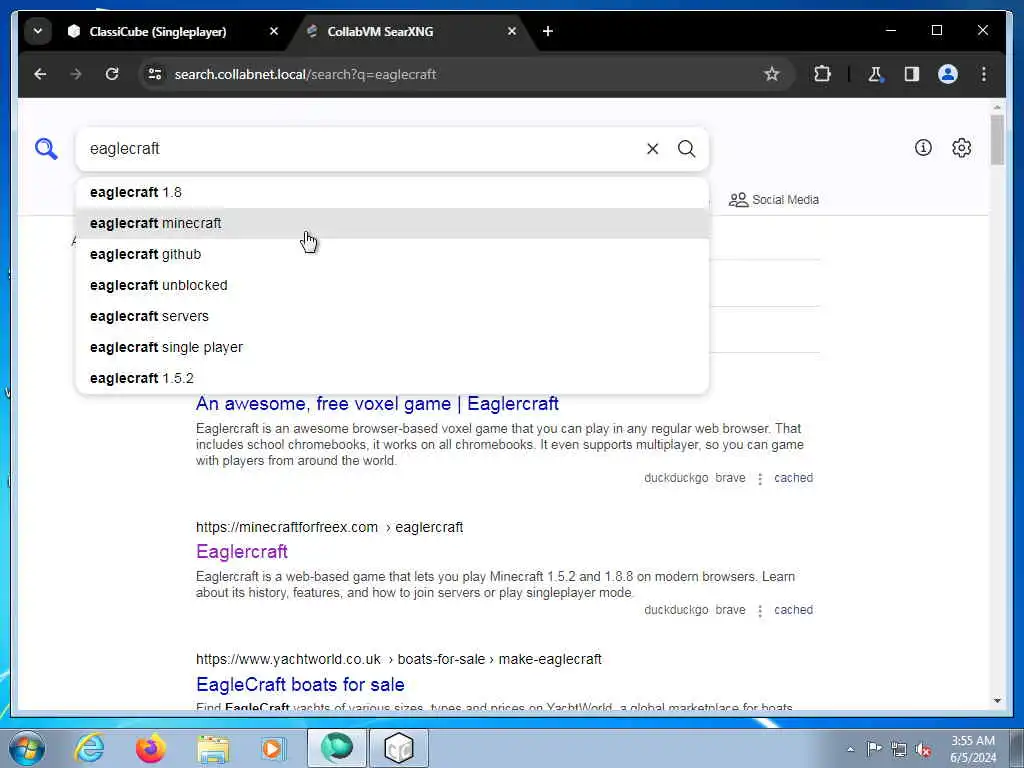This screenshot has height=768, width=1024.
Task: Click the muted volume tray icon
Action: coord(923,749)
